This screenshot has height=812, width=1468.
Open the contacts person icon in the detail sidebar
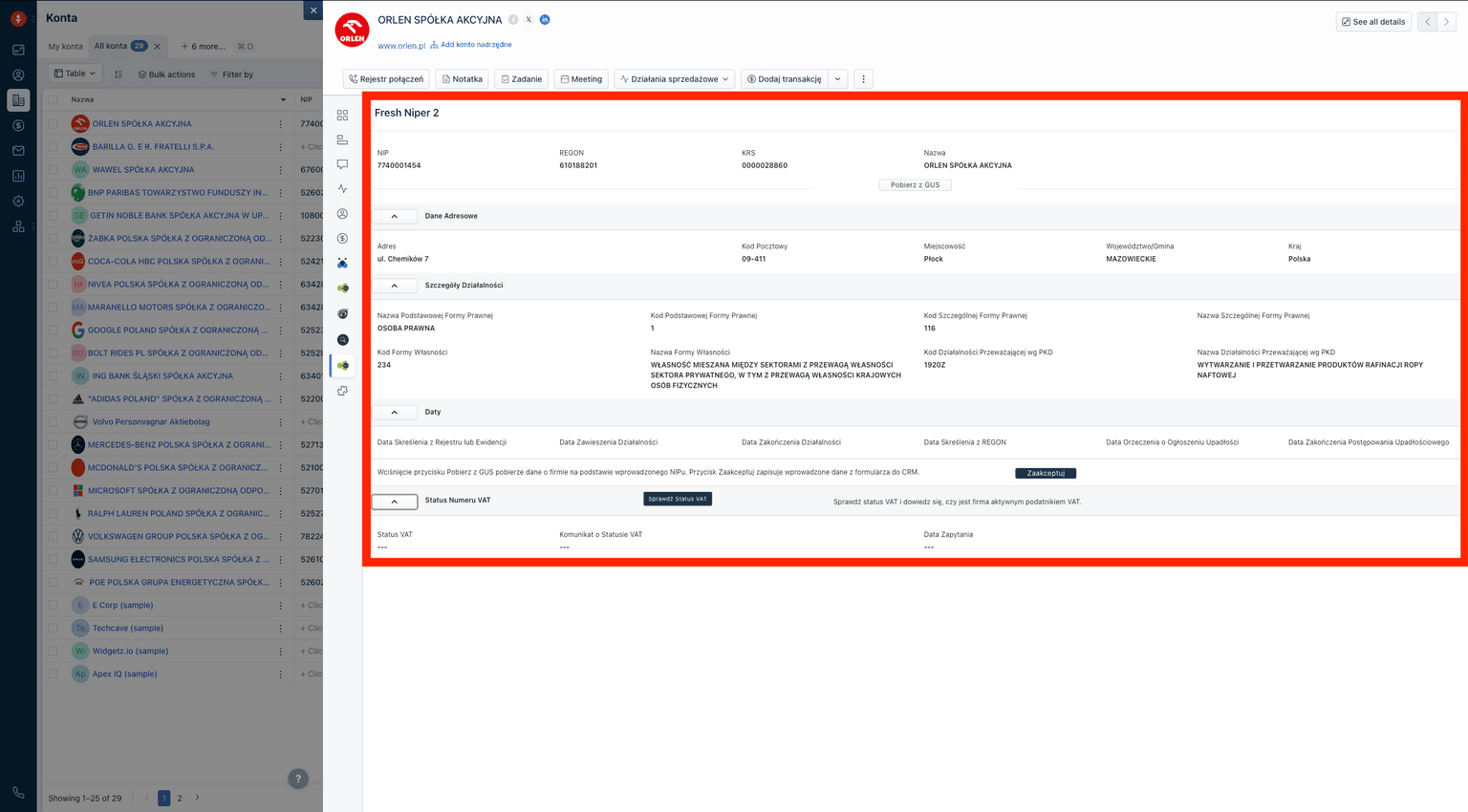click(x=342, y=214)
